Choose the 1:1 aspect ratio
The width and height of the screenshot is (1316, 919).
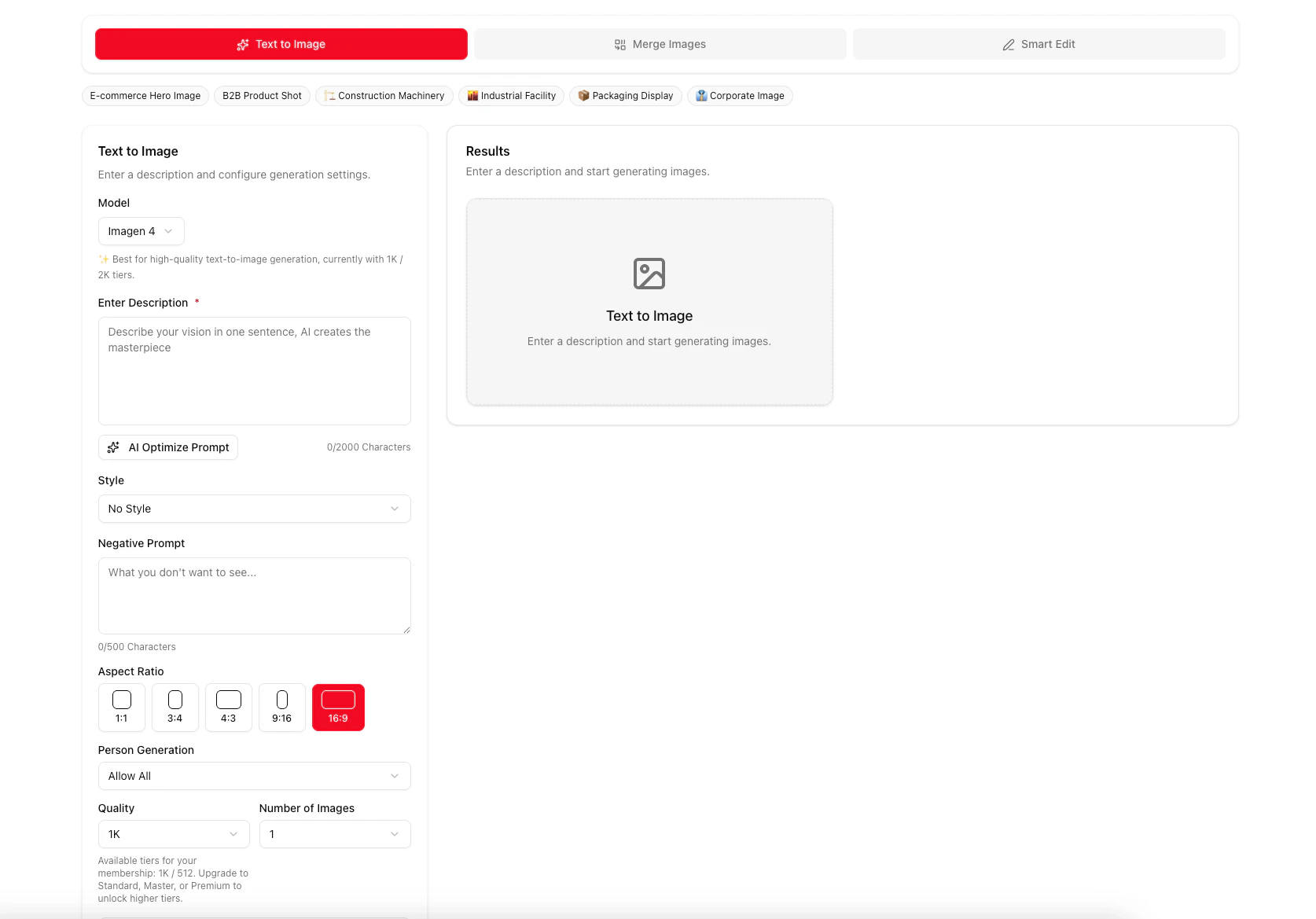(x=122, y=708)
